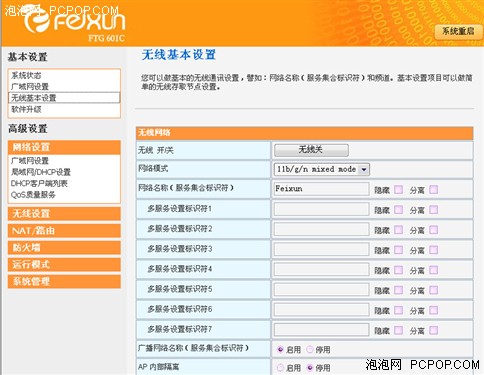Expand the NAT/路由 menu section
Screen dimensions: 484x375
pyautogui.click(x=64, y=231)
